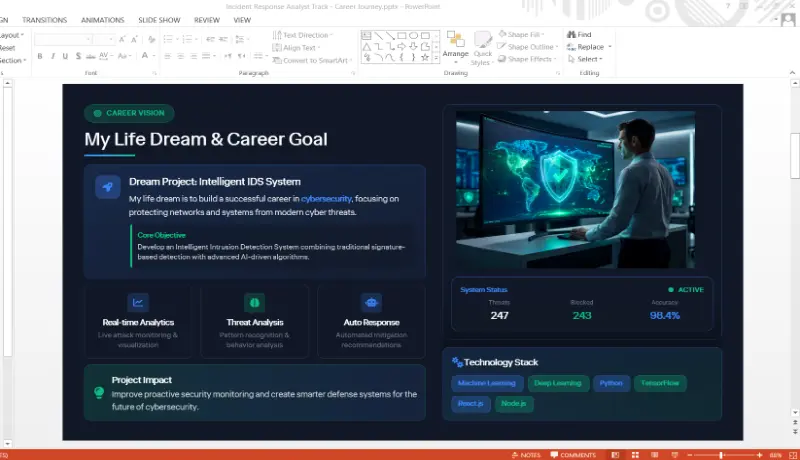Click Find in Editing group

[x=579, y=34]
